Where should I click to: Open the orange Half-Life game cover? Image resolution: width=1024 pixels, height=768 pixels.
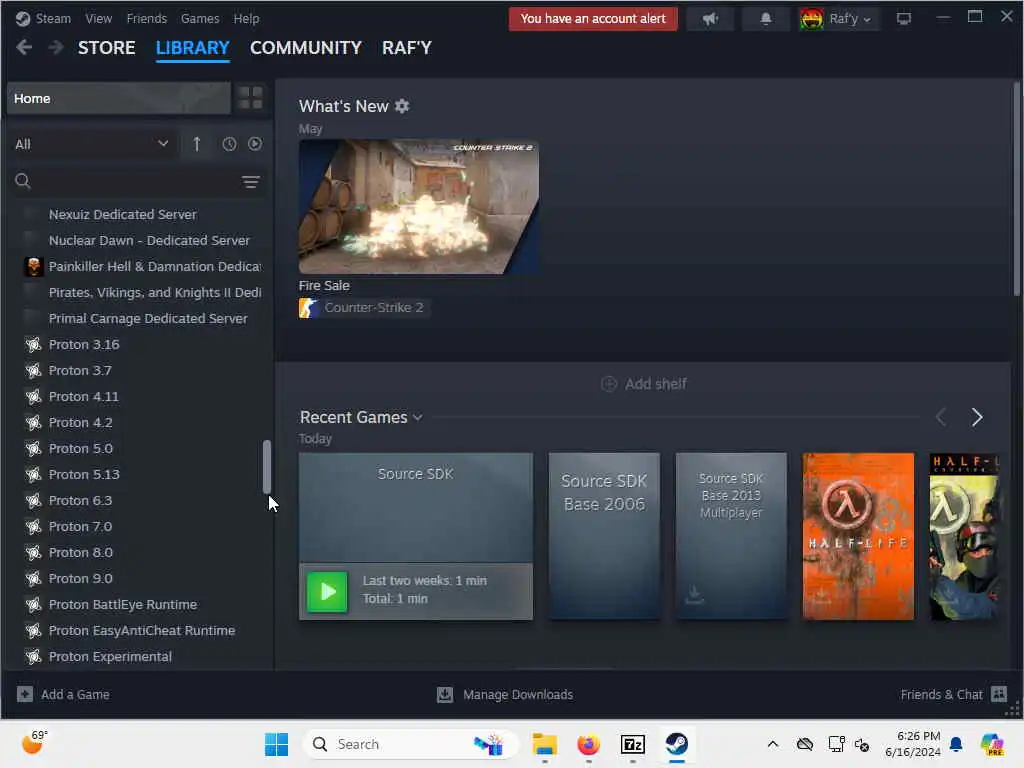coord(858,536)
